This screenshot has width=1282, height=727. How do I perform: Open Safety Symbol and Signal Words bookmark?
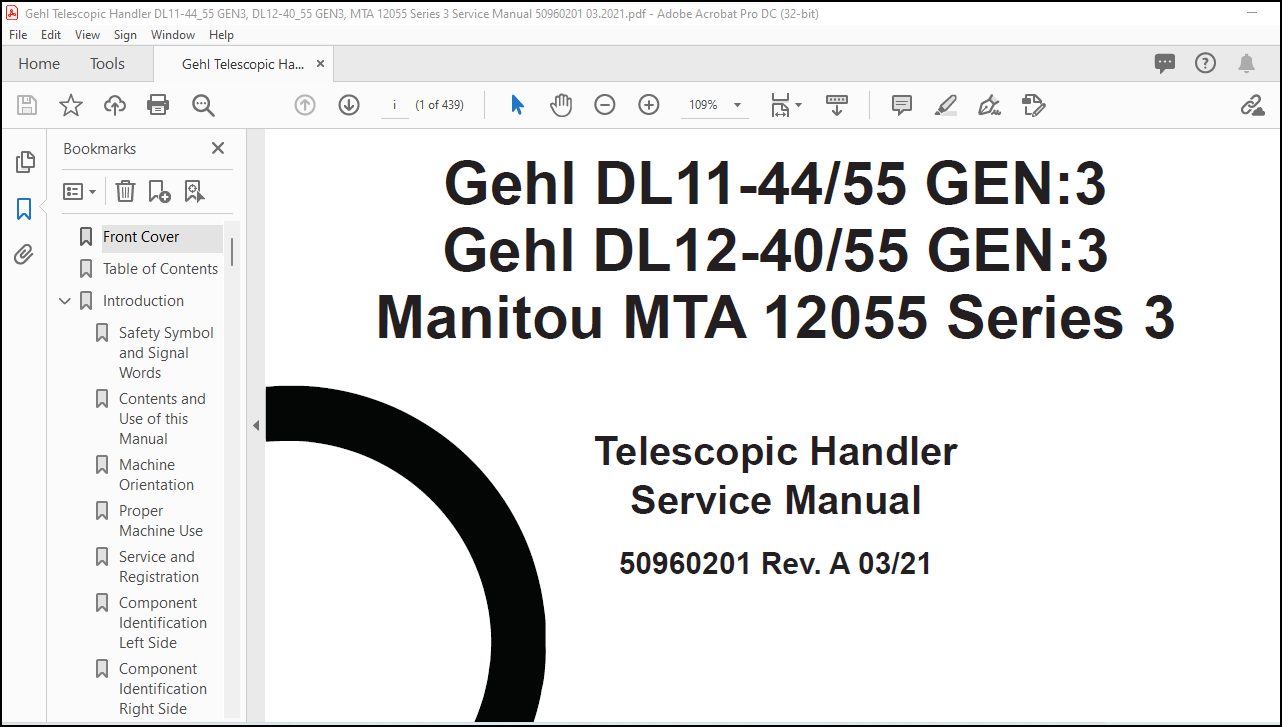(166, 353)
